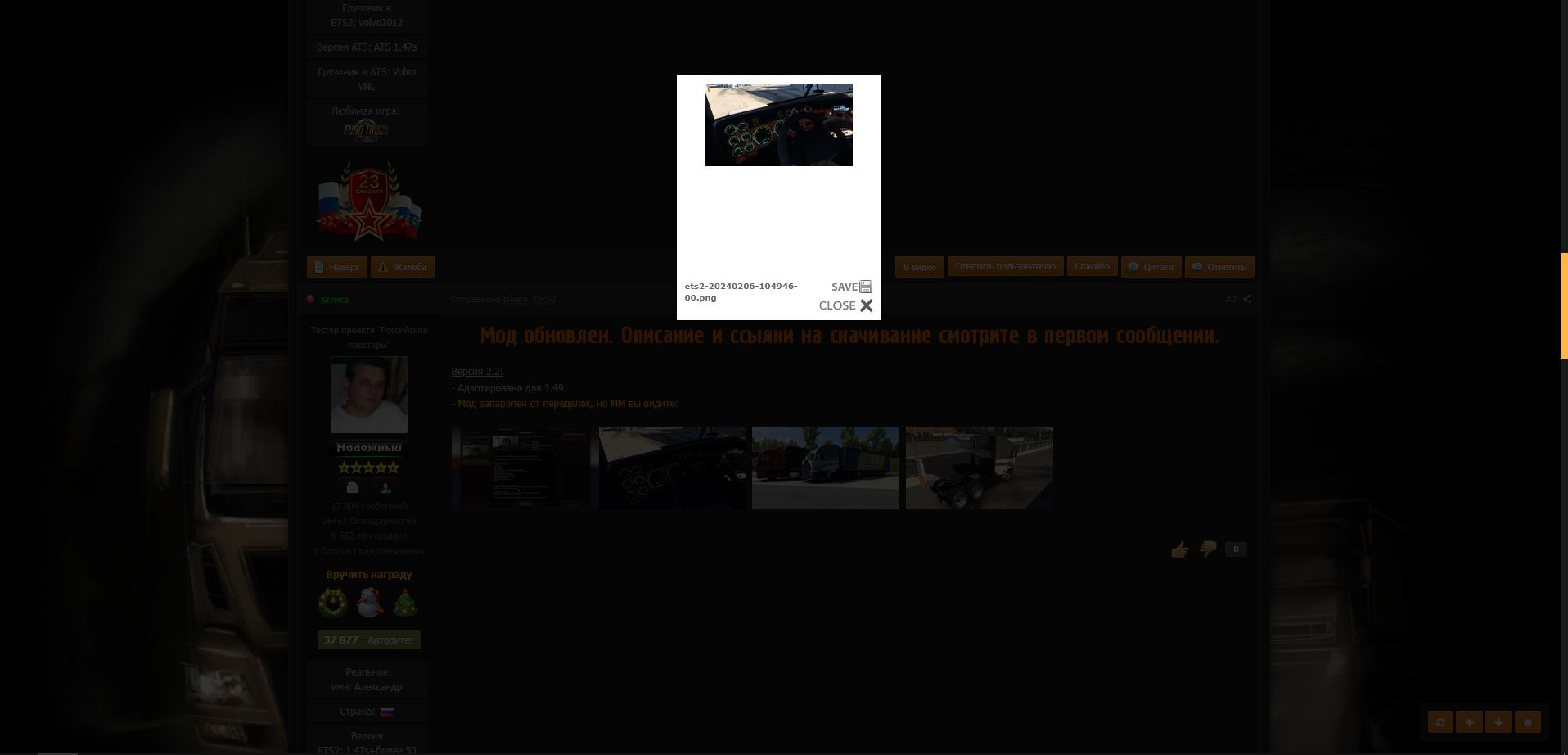Click the Версия ATS: ATS 1.47s field

pyautogui.click(x=367, y=47)
